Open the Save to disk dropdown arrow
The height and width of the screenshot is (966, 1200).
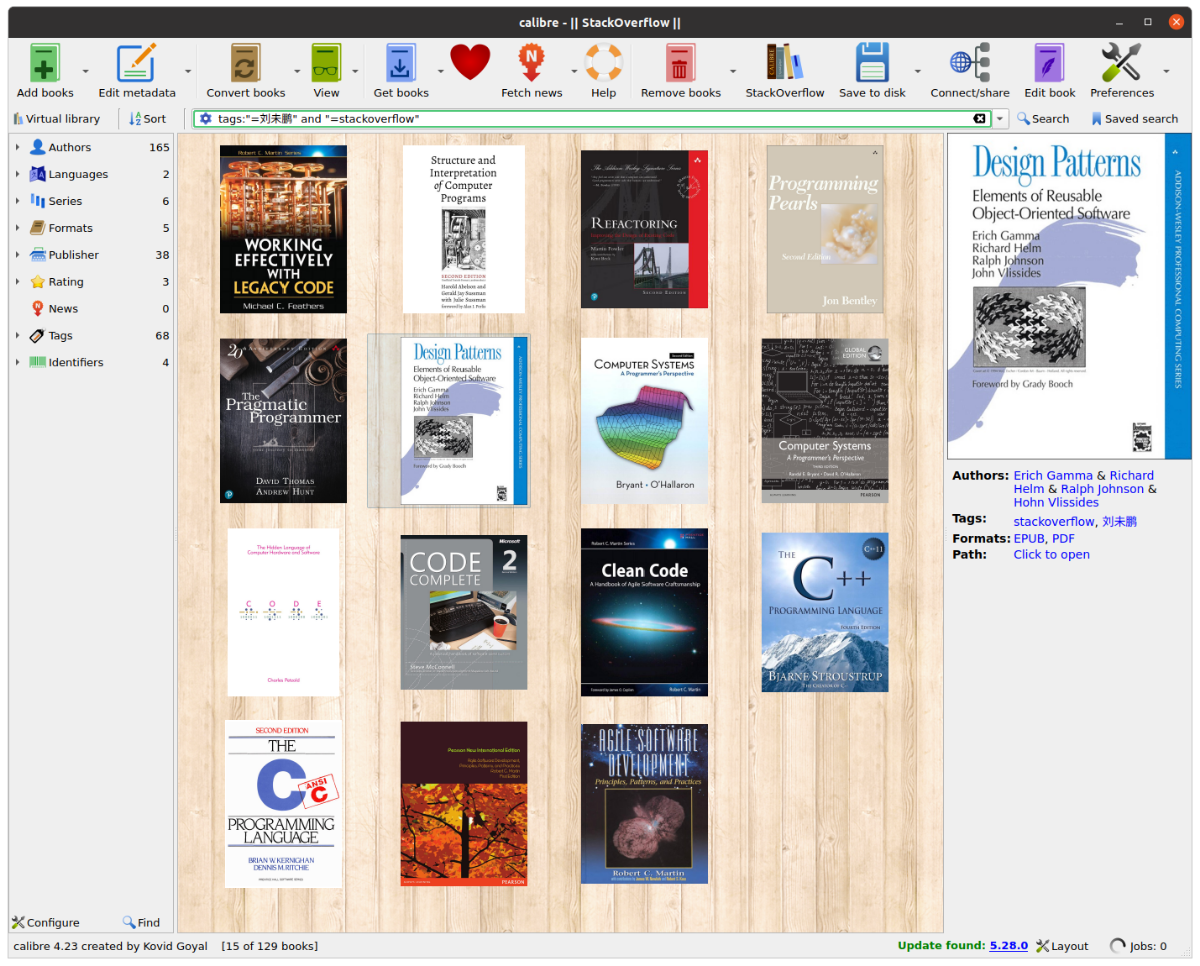[x=917, y=71]
